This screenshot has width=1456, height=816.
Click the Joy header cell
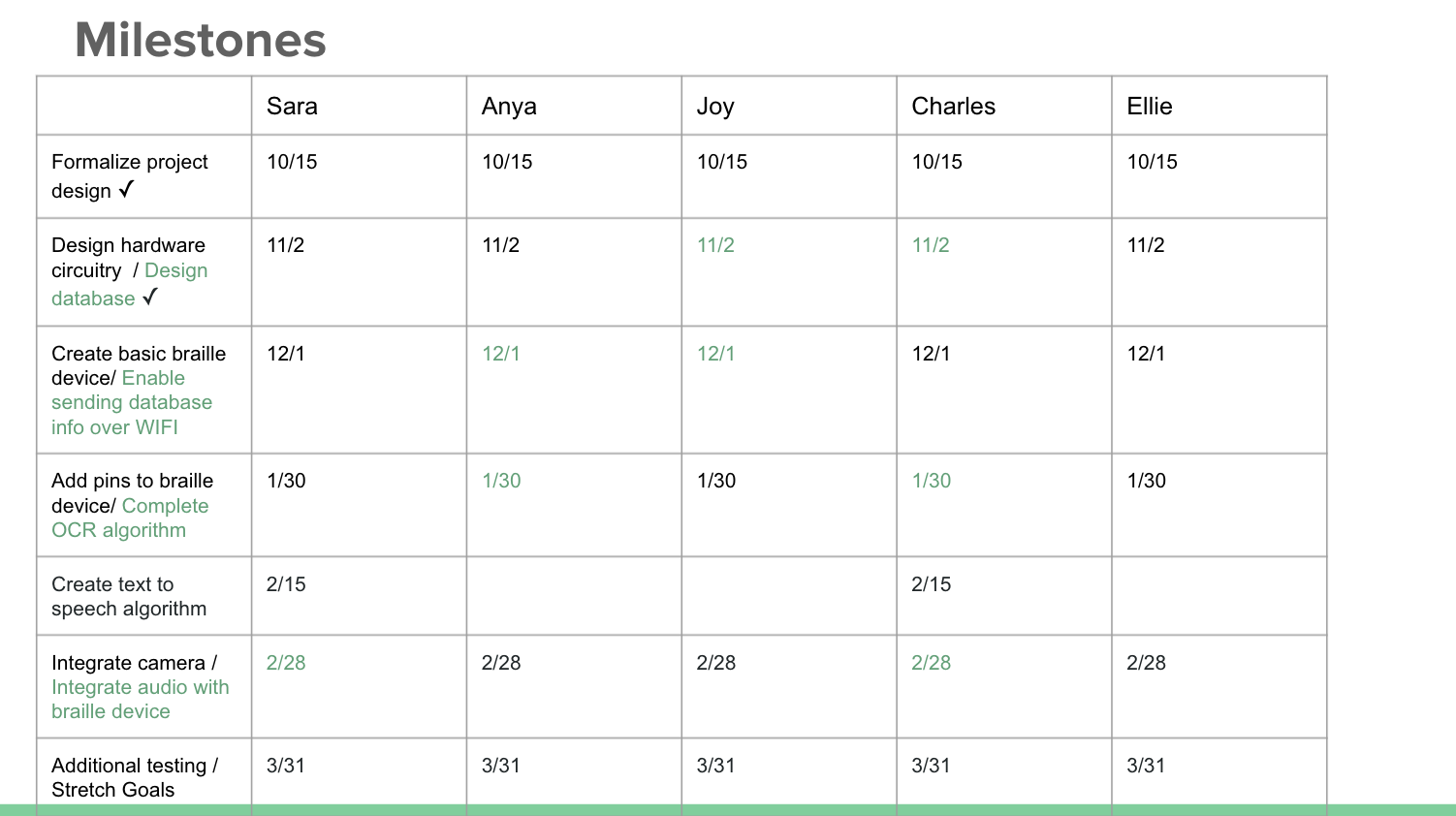pyautogui.click(x=789, y=106)
